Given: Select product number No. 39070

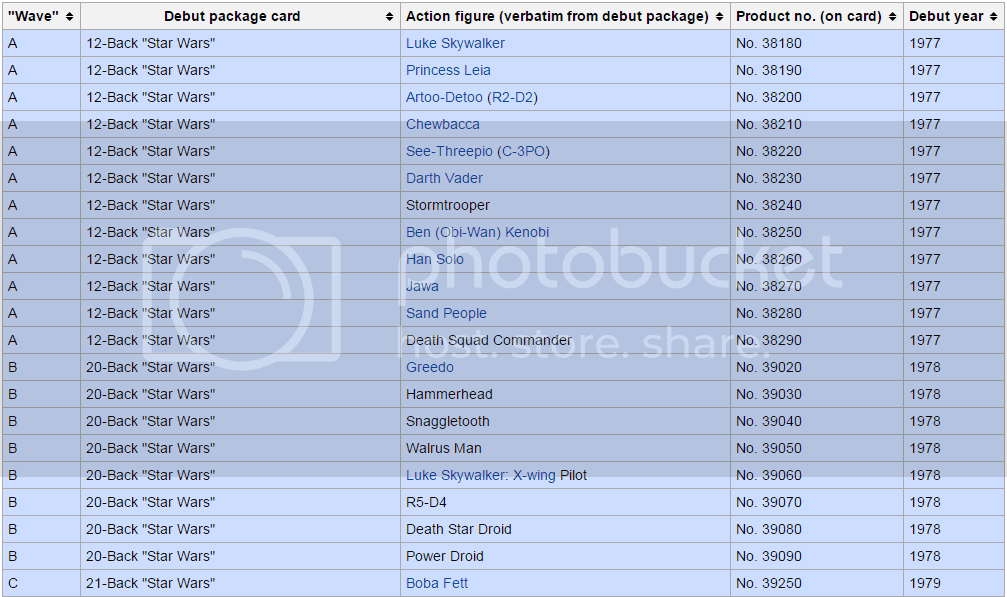Looking at the screenshot, I should 769,502.
